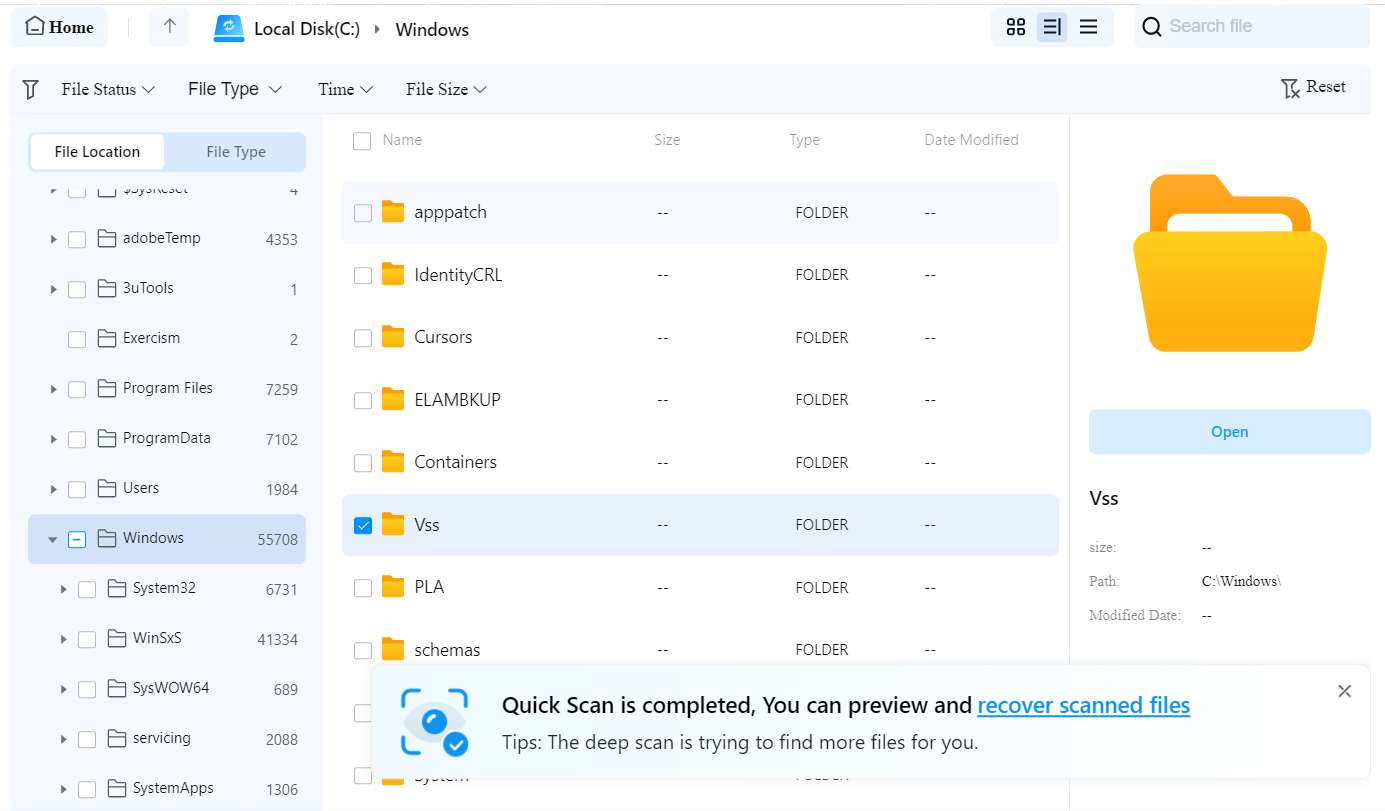
Task: Select the File Location tab
Action: click(97, 151)
